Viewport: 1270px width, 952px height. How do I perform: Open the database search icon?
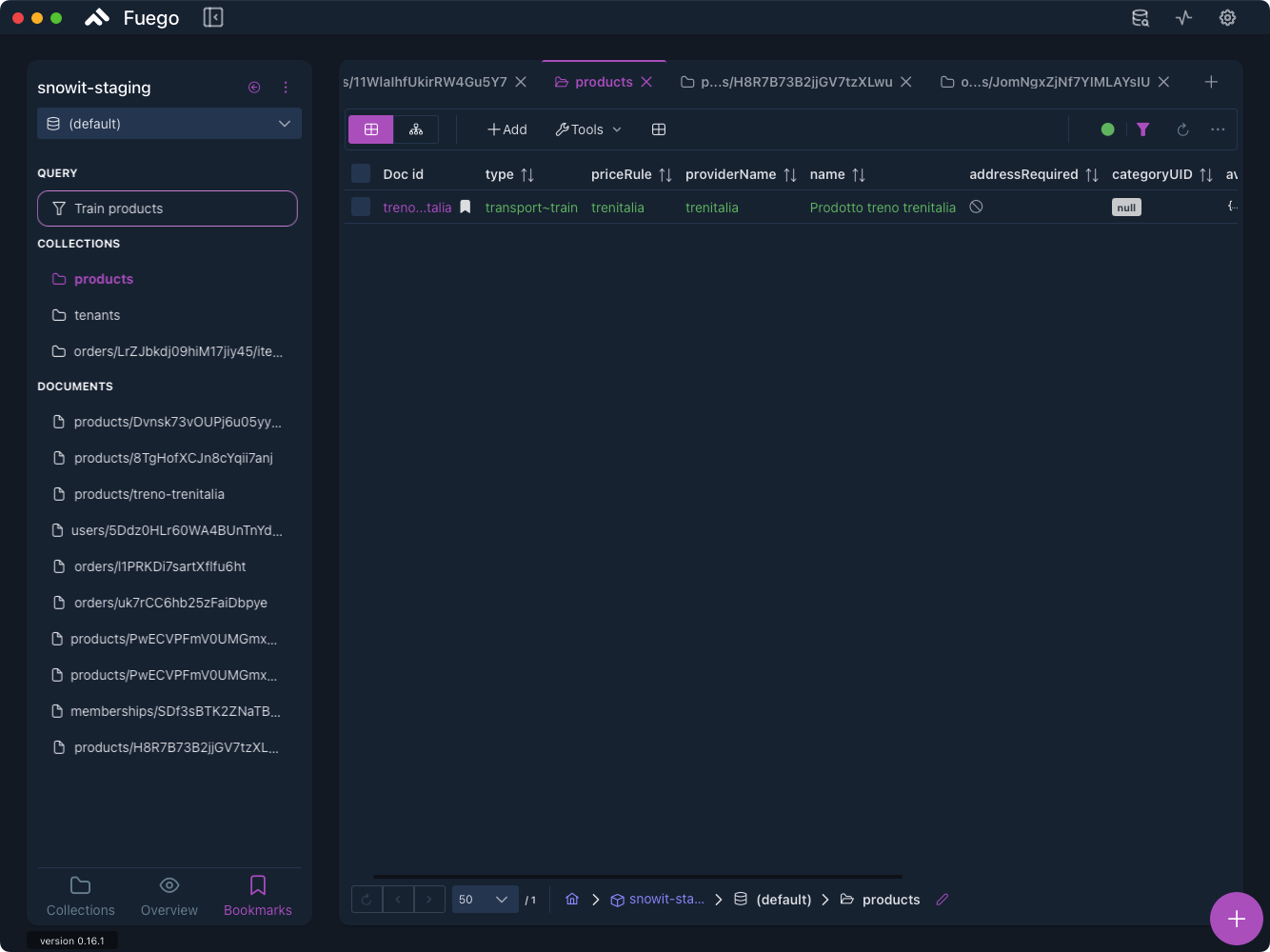click(x=1140, y=17)
